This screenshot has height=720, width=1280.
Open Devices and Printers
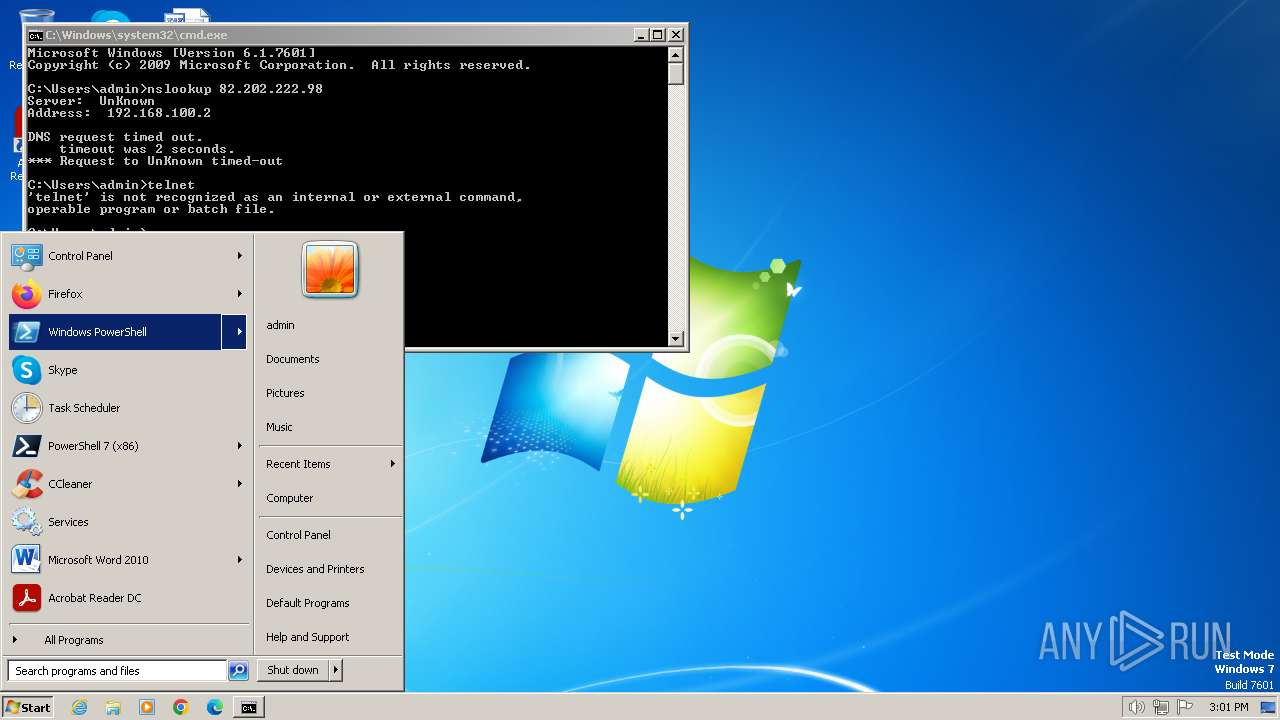[x=315, y=569]
